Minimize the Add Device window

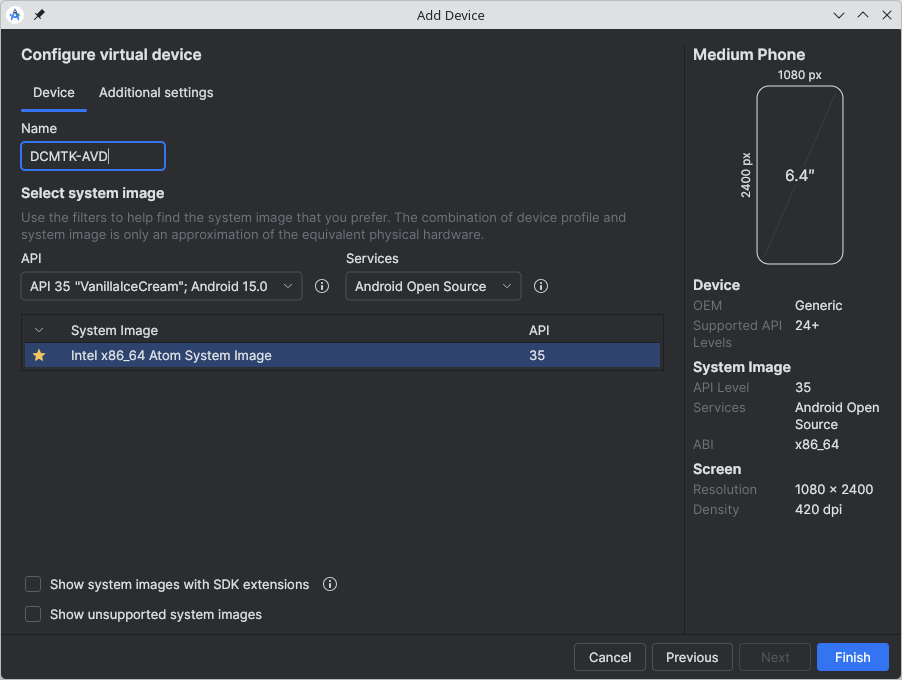[839, 15]
